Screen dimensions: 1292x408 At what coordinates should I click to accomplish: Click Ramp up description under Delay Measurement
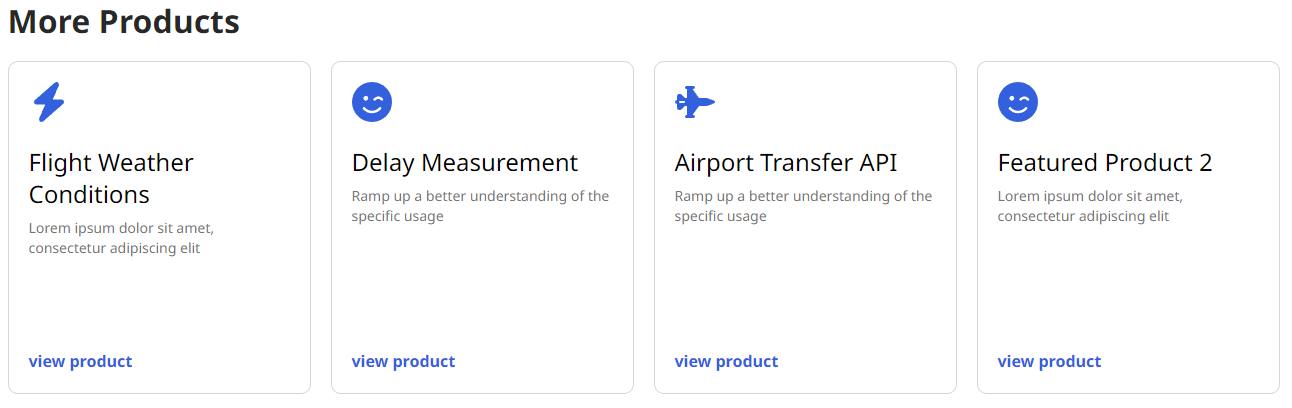tap(480, 206)
